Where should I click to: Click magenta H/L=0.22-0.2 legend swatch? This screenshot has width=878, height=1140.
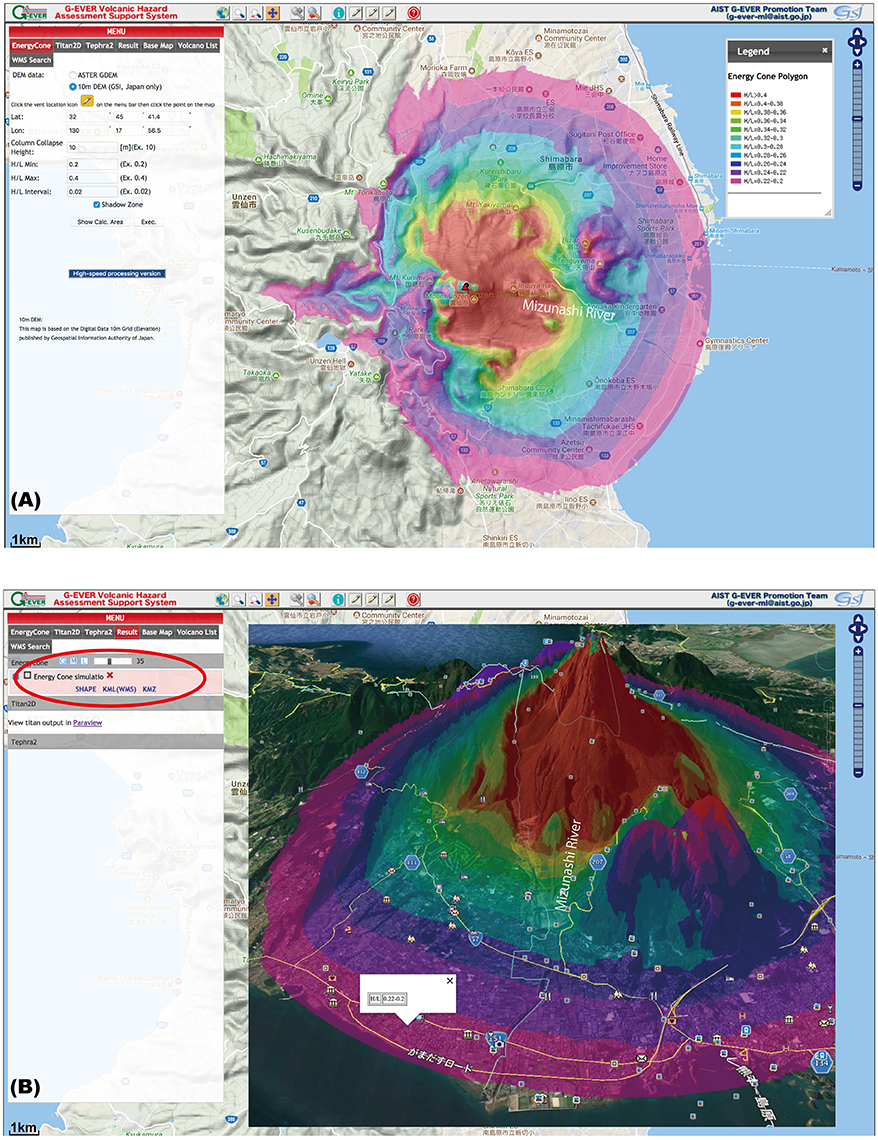pos(735,181)
